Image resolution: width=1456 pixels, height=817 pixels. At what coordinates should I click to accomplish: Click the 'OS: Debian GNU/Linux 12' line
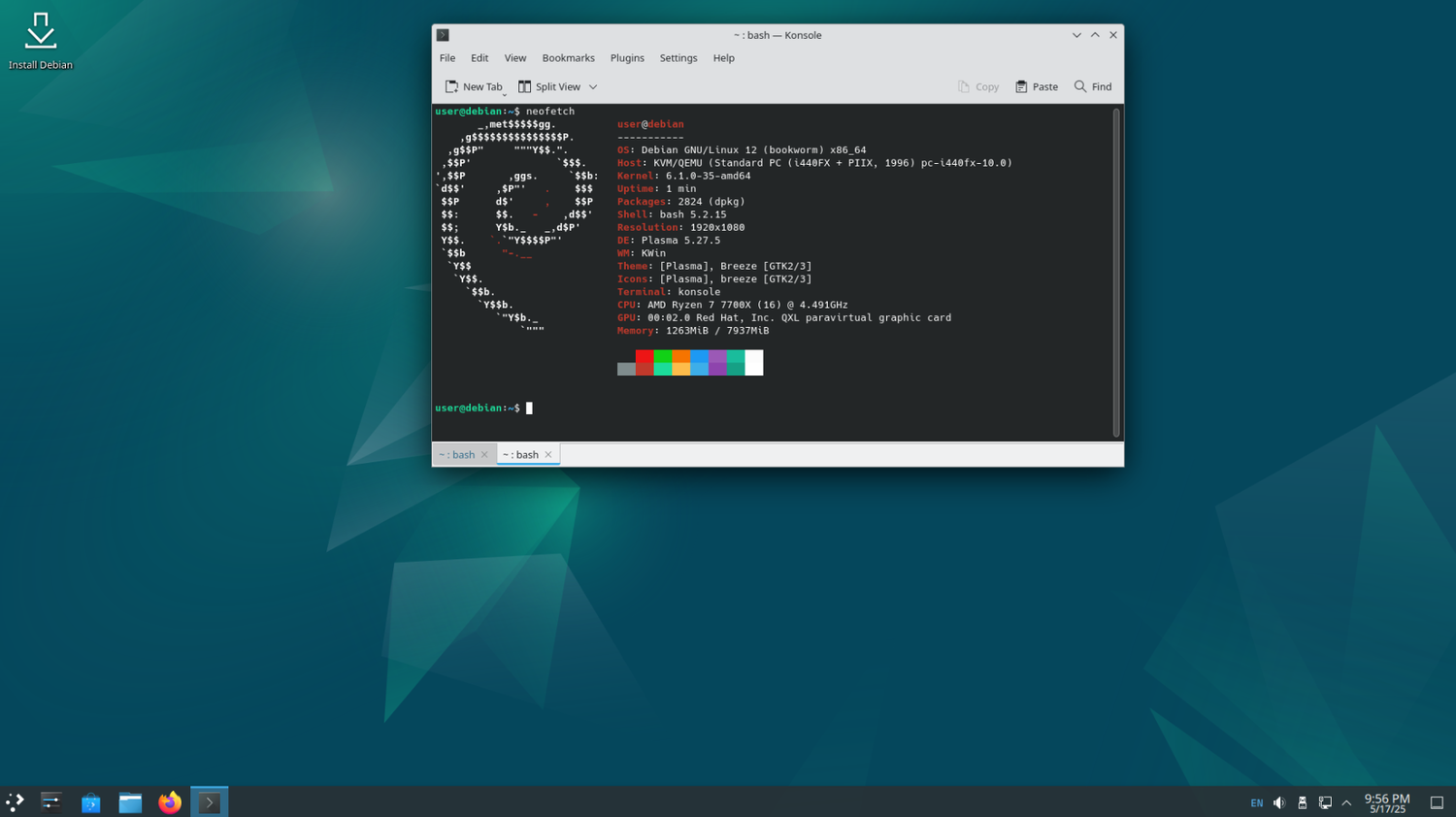click(742, 150)
